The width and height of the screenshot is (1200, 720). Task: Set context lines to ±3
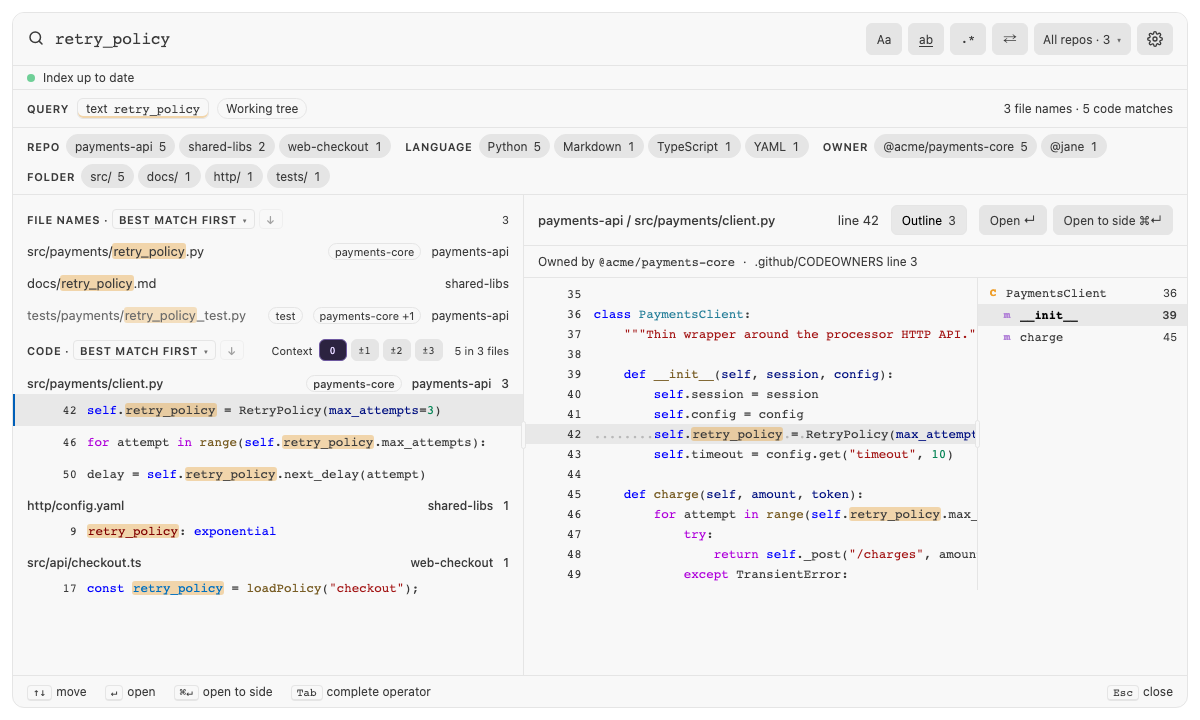pyautogui.click(x=429, y=351)
